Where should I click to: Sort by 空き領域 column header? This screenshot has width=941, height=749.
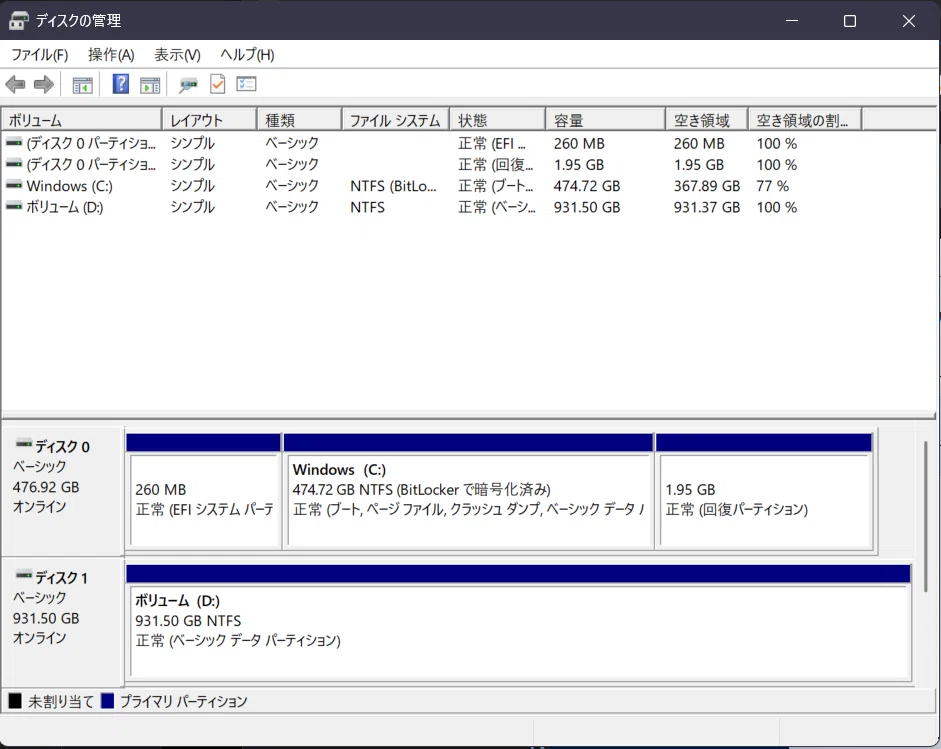click(706, 120)
